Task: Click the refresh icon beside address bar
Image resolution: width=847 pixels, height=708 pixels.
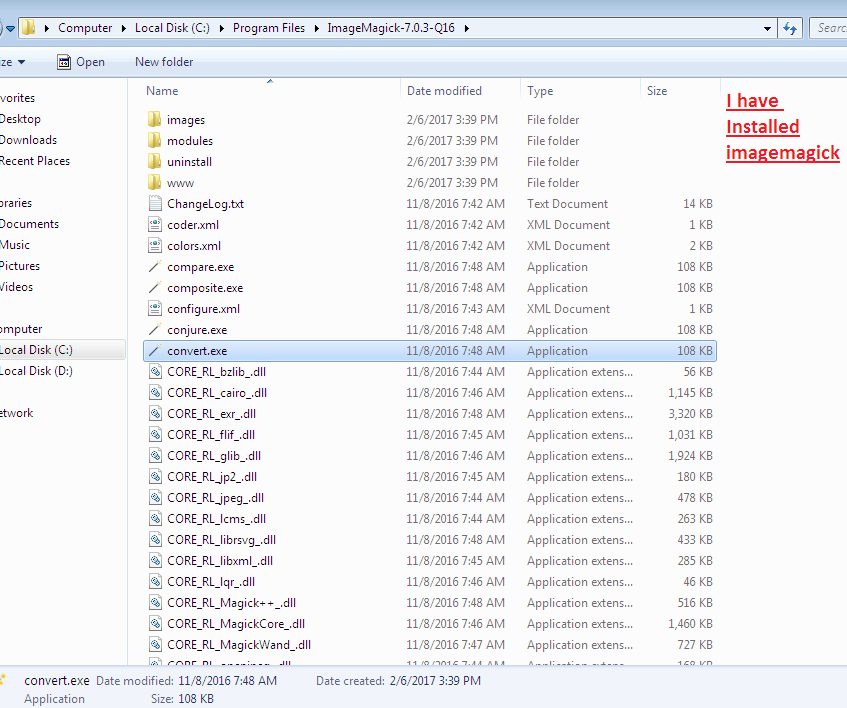Action: pos(790,28)
